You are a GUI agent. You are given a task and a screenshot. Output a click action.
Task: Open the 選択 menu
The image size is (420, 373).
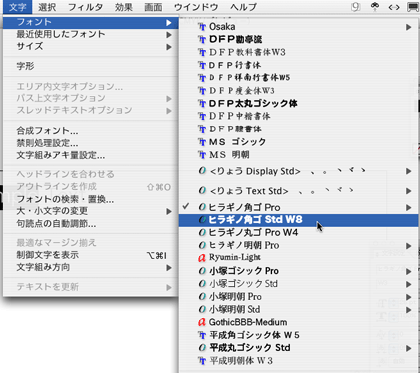coord(47,7)
